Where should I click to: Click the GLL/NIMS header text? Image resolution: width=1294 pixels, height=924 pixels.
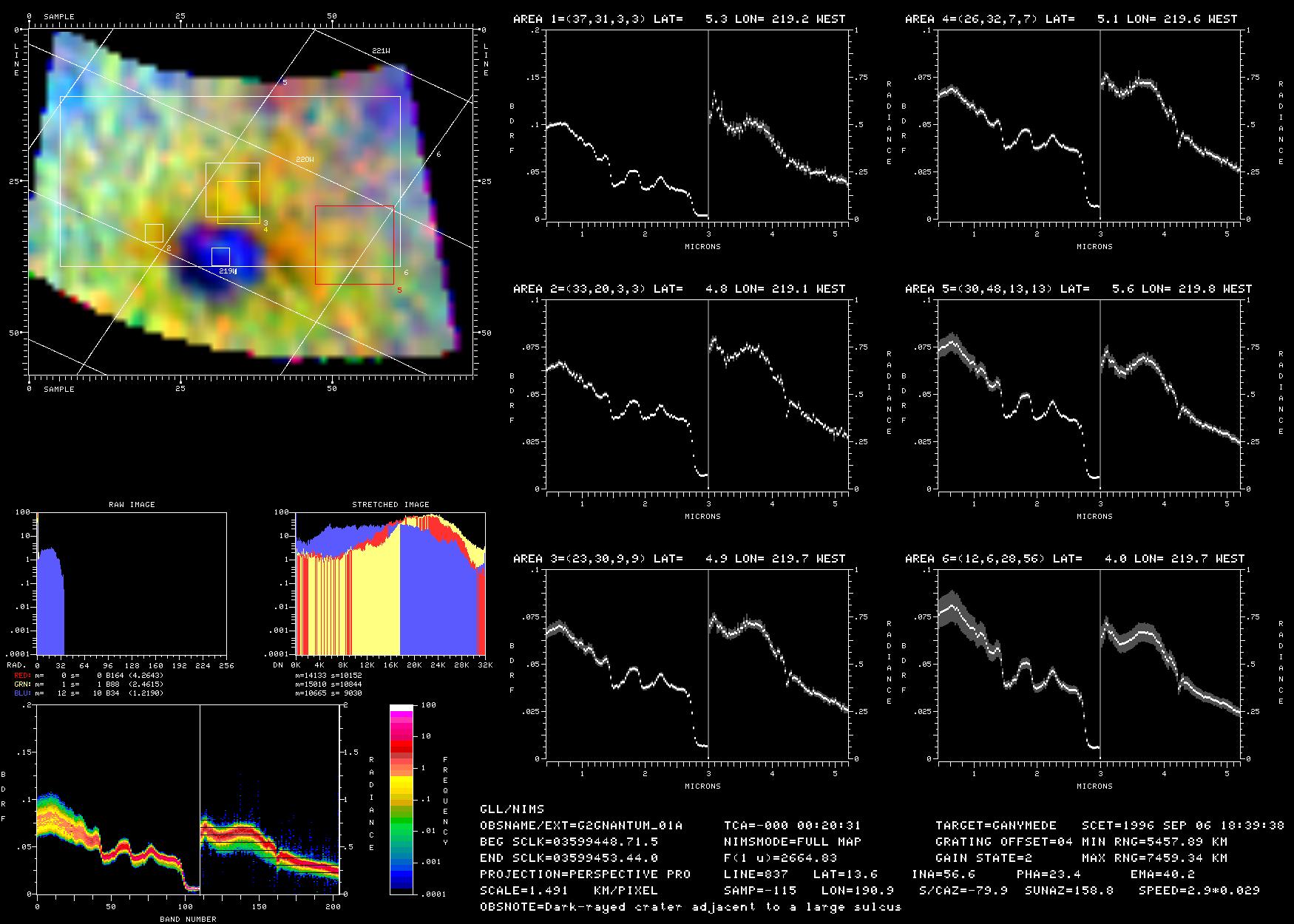[512, 809]
